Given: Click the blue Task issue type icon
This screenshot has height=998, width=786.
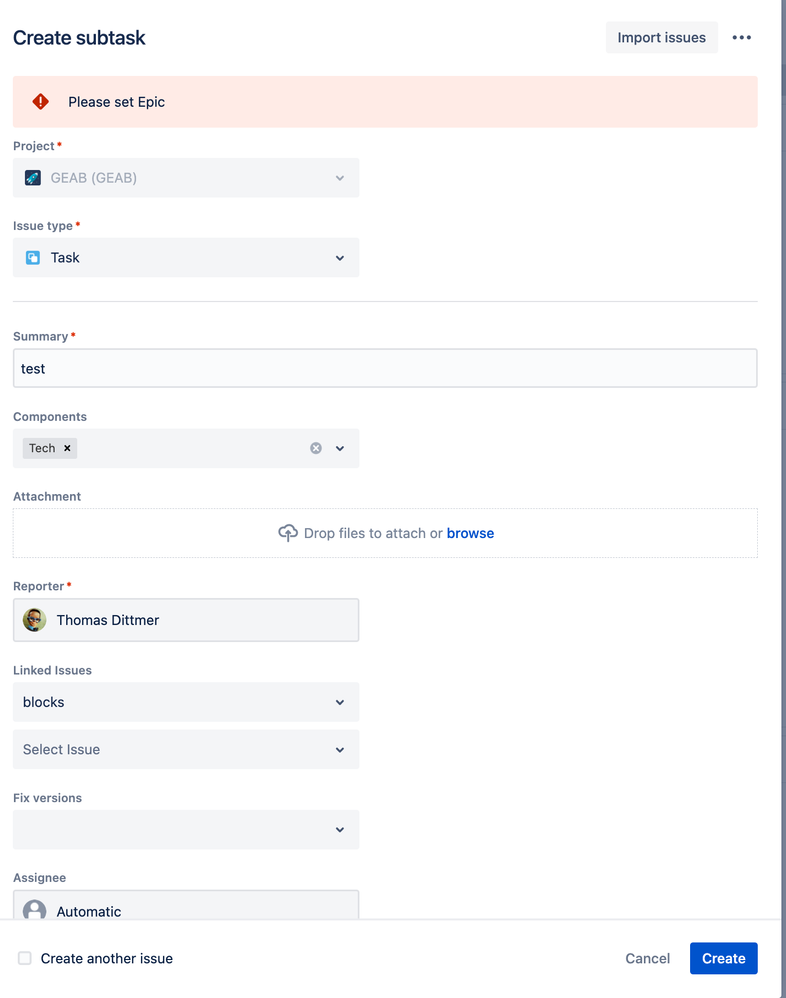Looking at the screenshot, I should (33, 257).
